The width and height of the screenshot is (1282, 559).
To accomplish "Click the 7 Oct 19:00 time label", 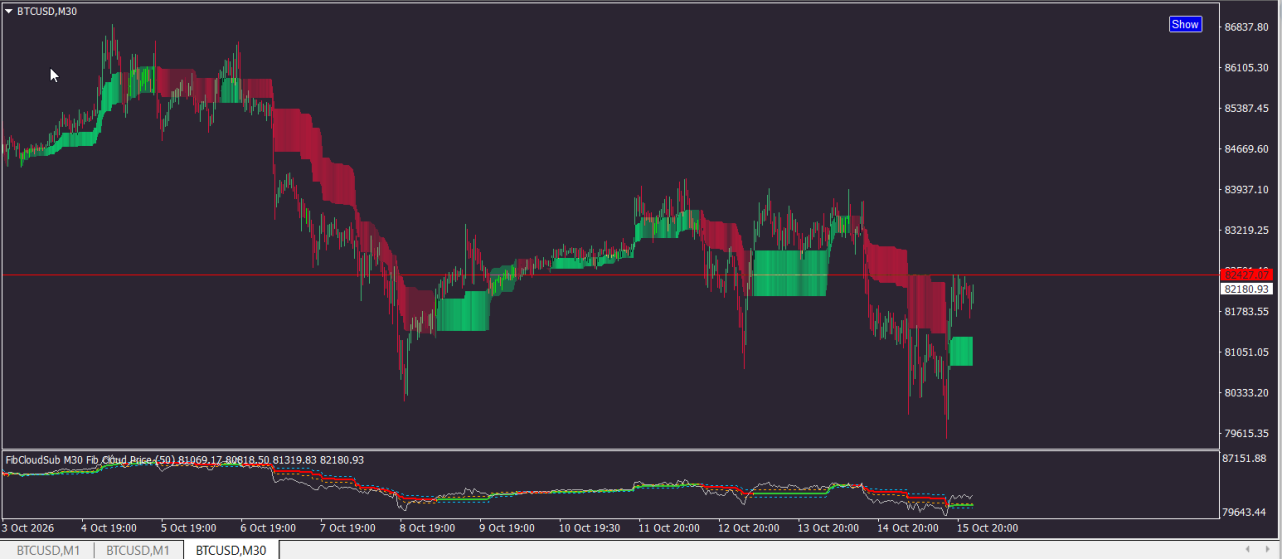I will coord(348,527).
